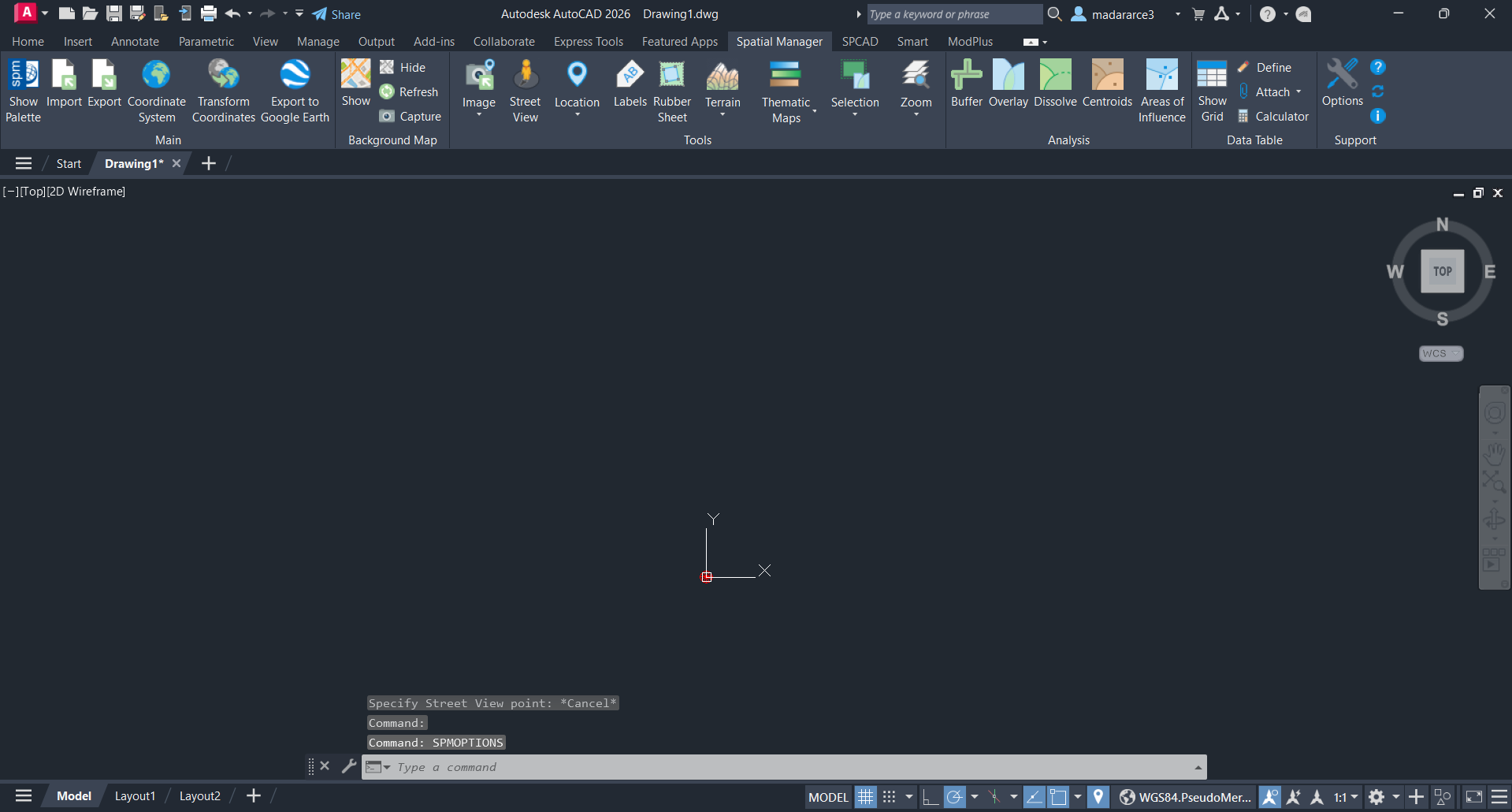Add a new drawing tab with plus
This screenshot has height=812, width=1512.
(x=208, y=163)
